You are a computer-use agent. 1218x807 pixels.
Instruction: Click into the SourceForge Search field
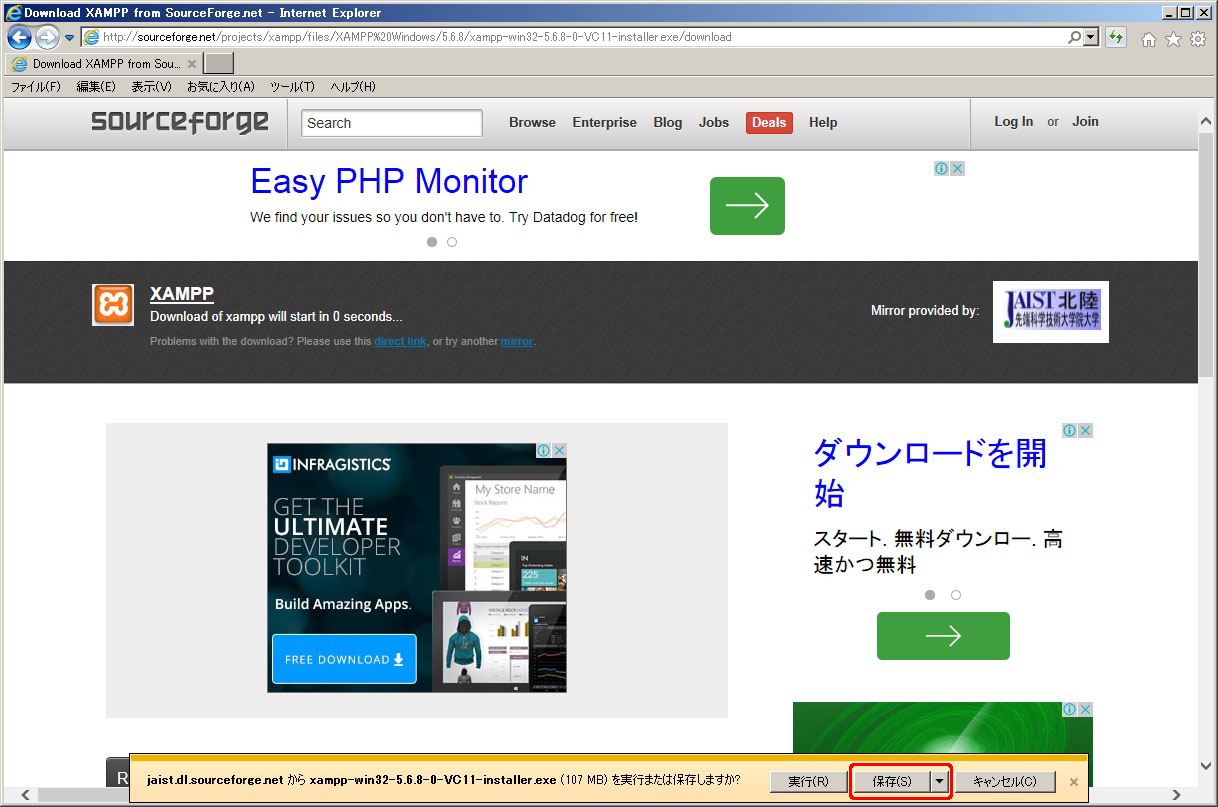click(391, 123)
